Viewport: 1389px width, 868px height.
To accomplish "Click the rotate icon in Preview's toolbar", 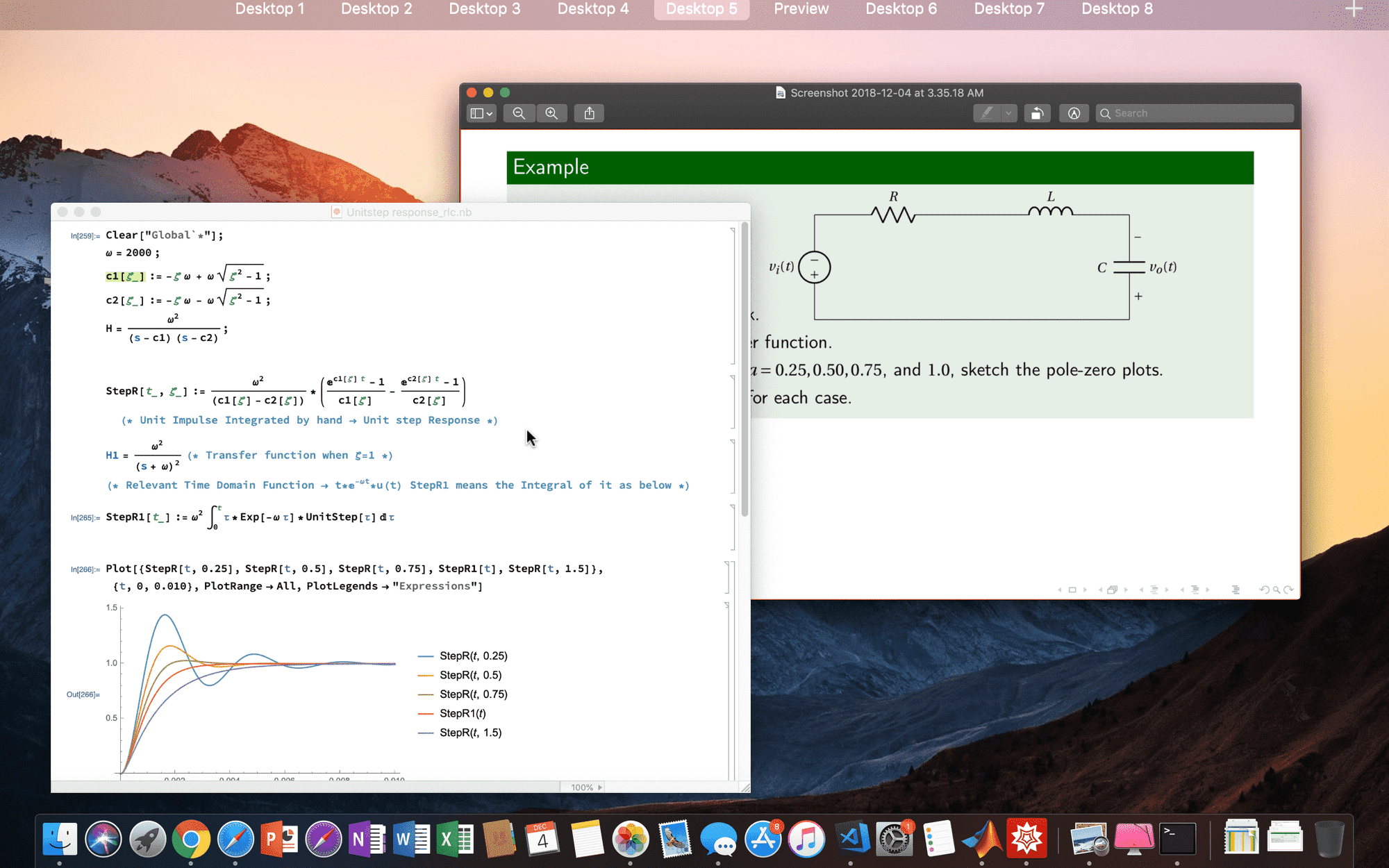I will [1037, 113].
